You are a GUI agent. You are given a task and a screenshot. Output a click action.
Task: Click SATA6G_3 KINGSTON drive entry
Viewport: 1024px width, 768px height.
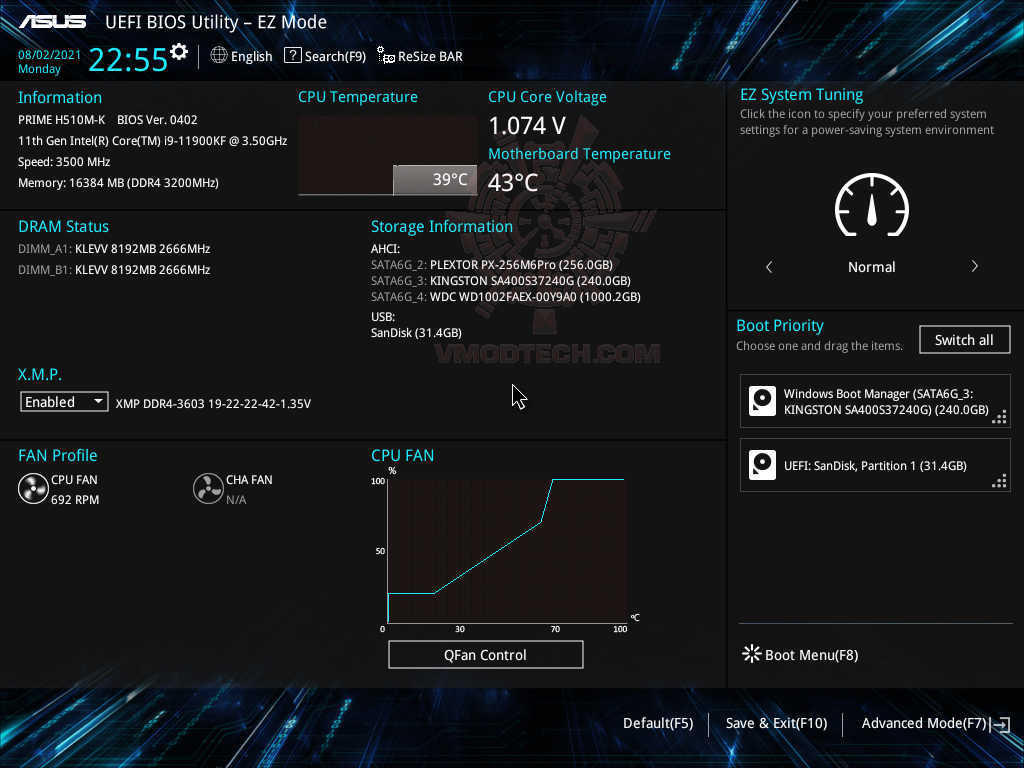(x=501, y=281)
